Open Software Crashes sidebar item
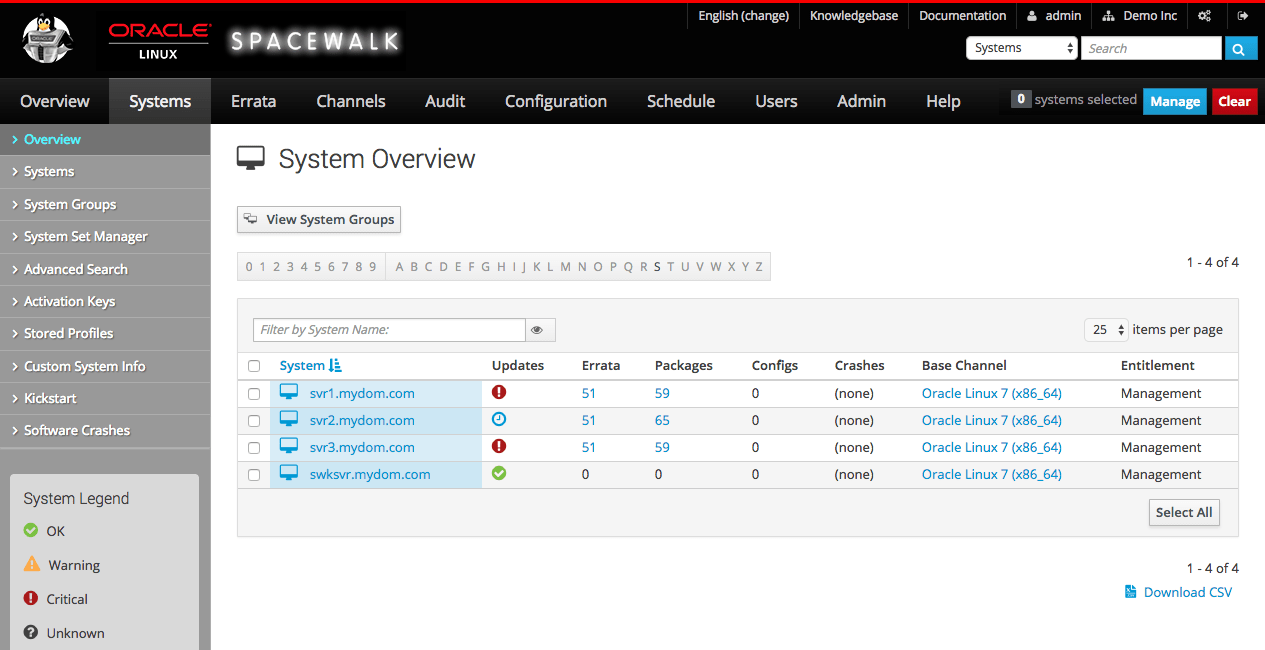Viewport: 1265px width, 650px height. pos(105,430)
